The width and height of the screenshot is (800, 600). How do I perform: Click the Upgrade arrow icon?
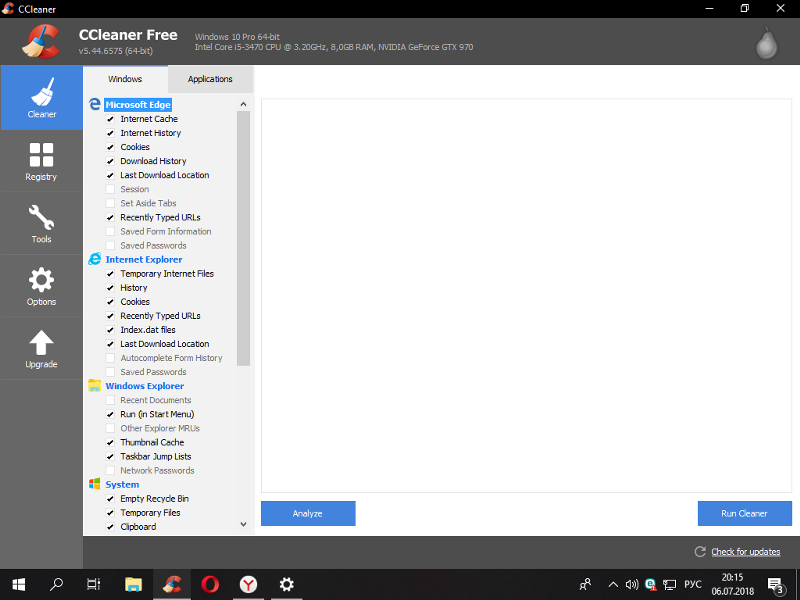41,343
